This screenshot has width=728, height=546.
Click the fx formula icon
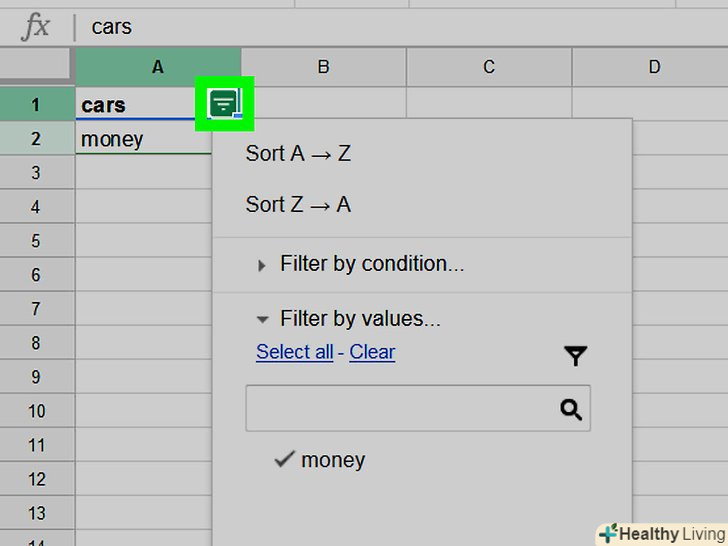pyautogui.click(x=36, y=27)
